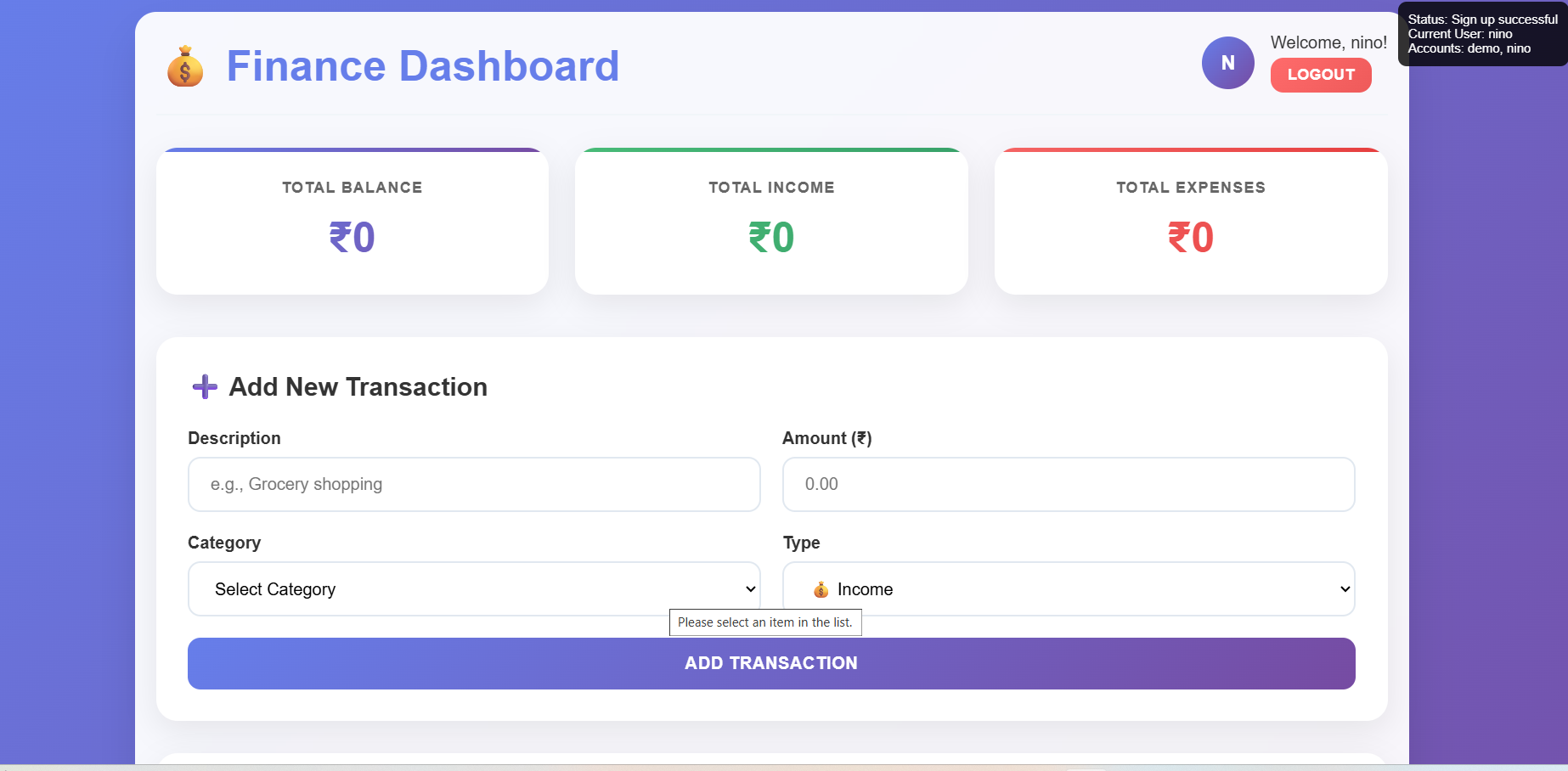Click inside the Description input field

click(x=474, y=484)
